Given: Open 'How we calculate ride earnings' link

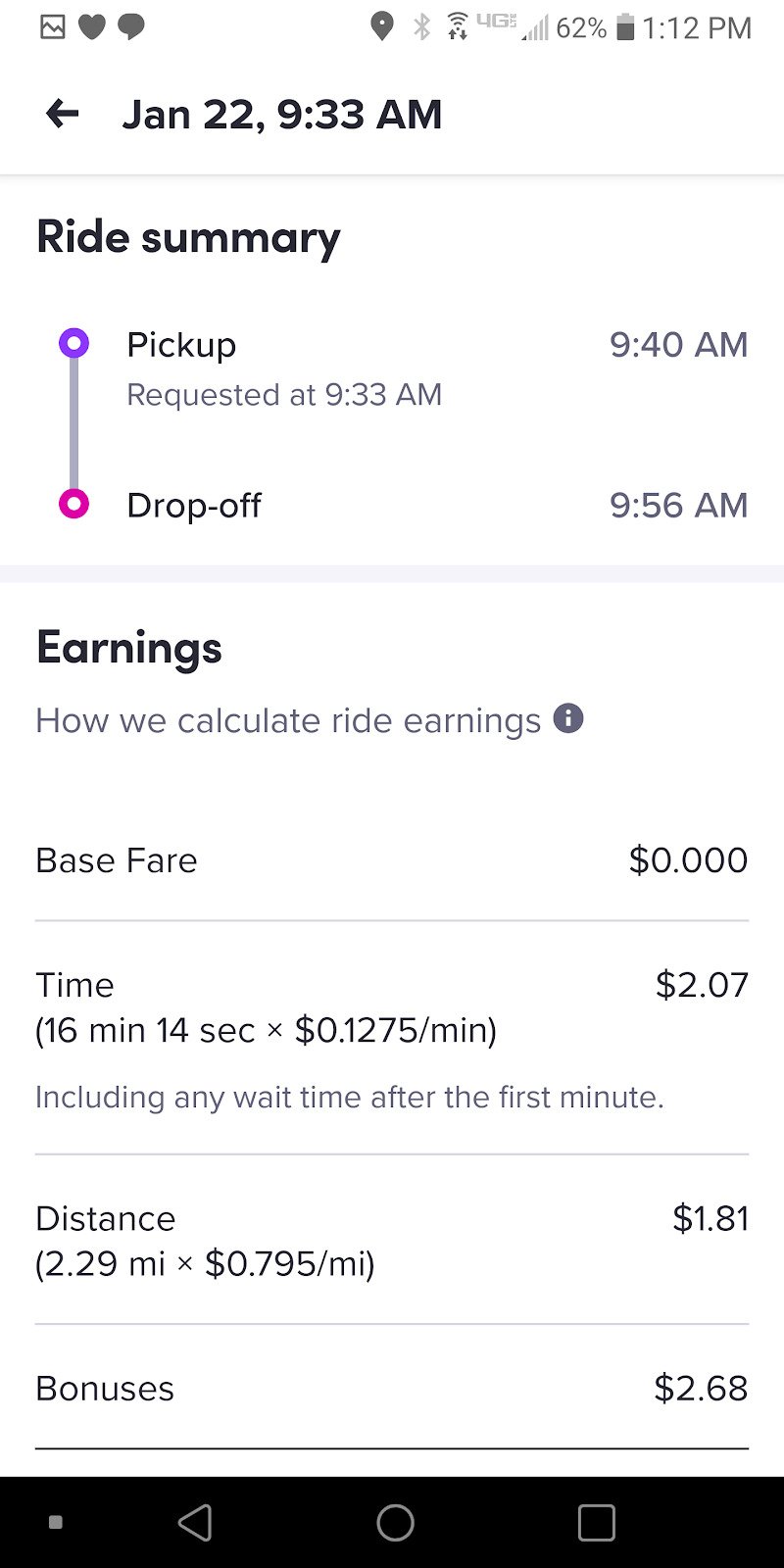Looking at the screenshot, I should click(288, 720).
